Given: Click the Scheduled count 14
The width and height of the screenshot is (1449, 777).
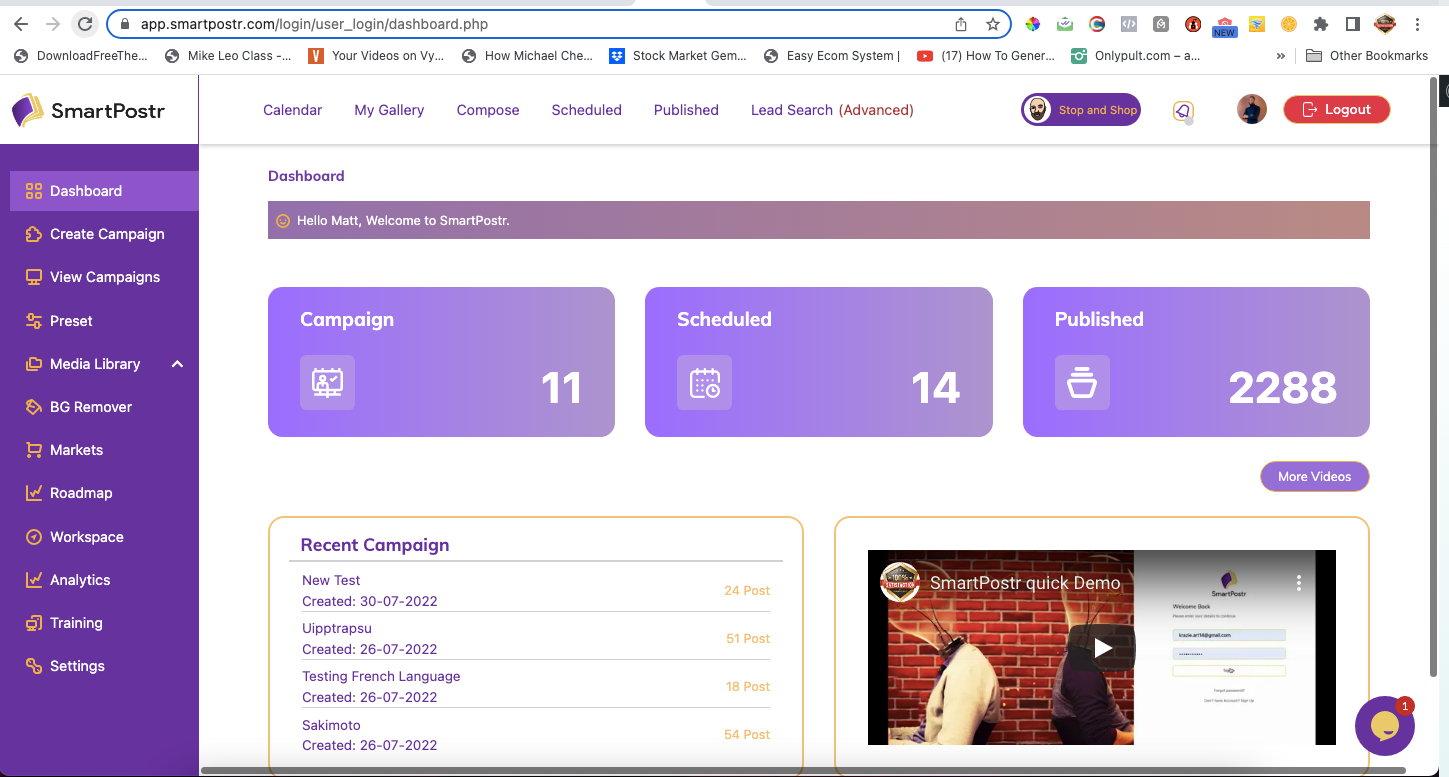Looking at the screenshot, I should click(936, 388).
